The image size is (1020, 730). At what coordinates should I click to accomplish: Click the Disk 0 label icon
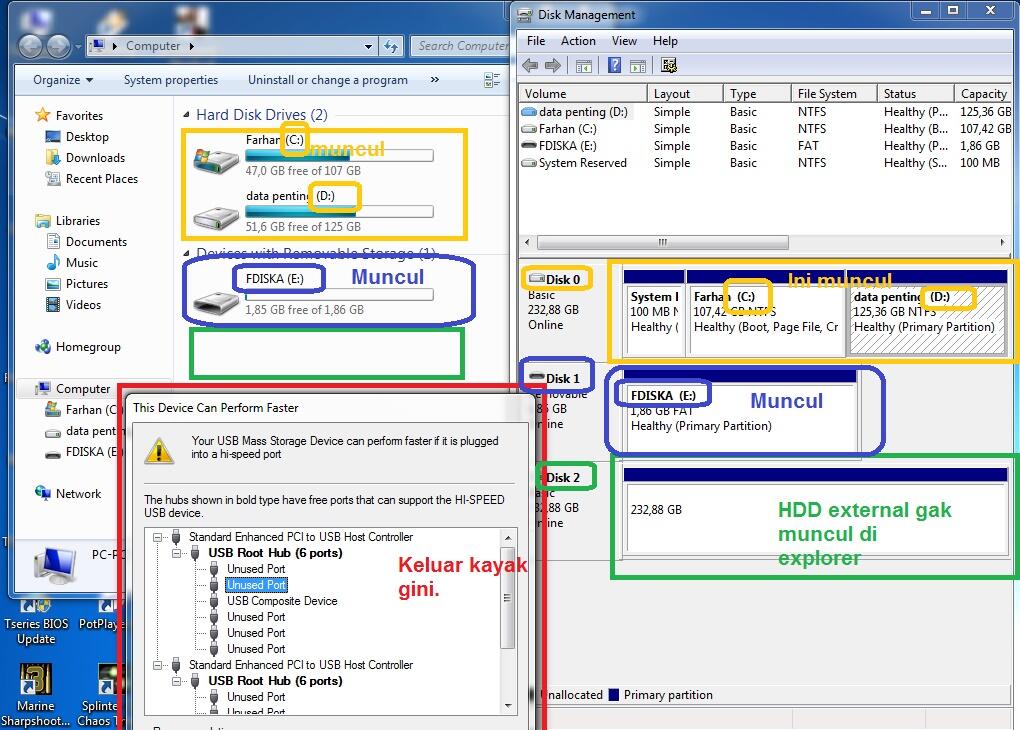click(537, 278)
